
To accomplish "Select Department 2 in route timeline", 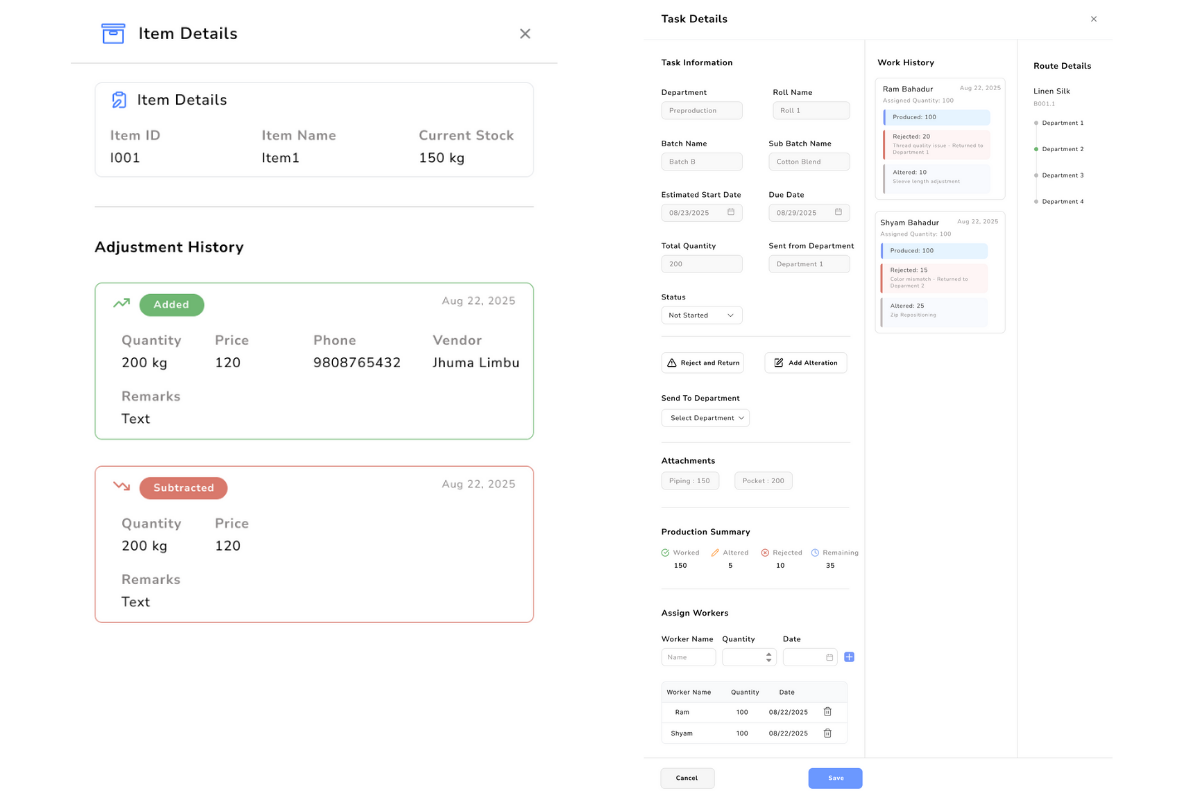I will (1062, 149).
